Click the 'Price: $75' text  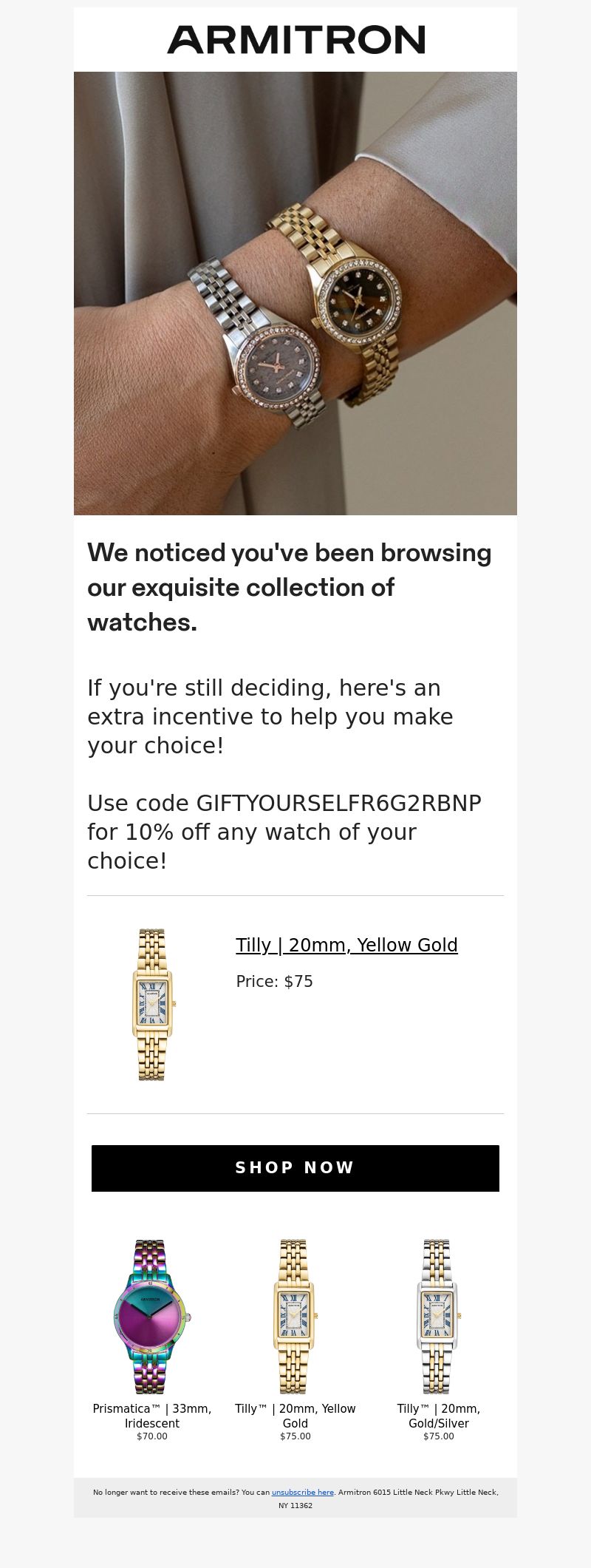[x=274, y=982]
